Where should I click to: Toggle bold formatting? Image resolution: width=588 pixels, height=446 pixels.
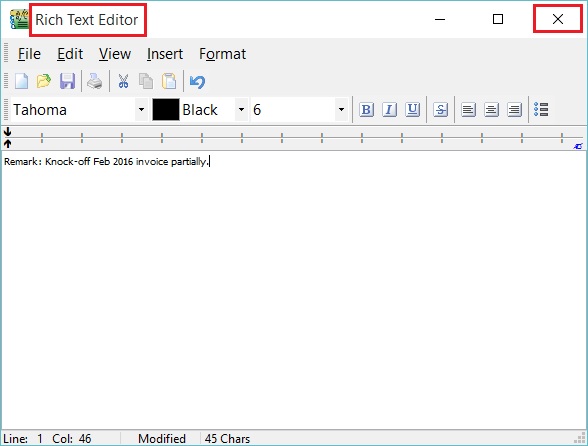366,110
